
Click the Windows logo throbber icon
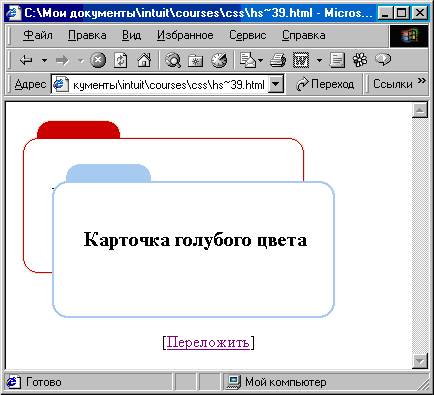[409, 36]
